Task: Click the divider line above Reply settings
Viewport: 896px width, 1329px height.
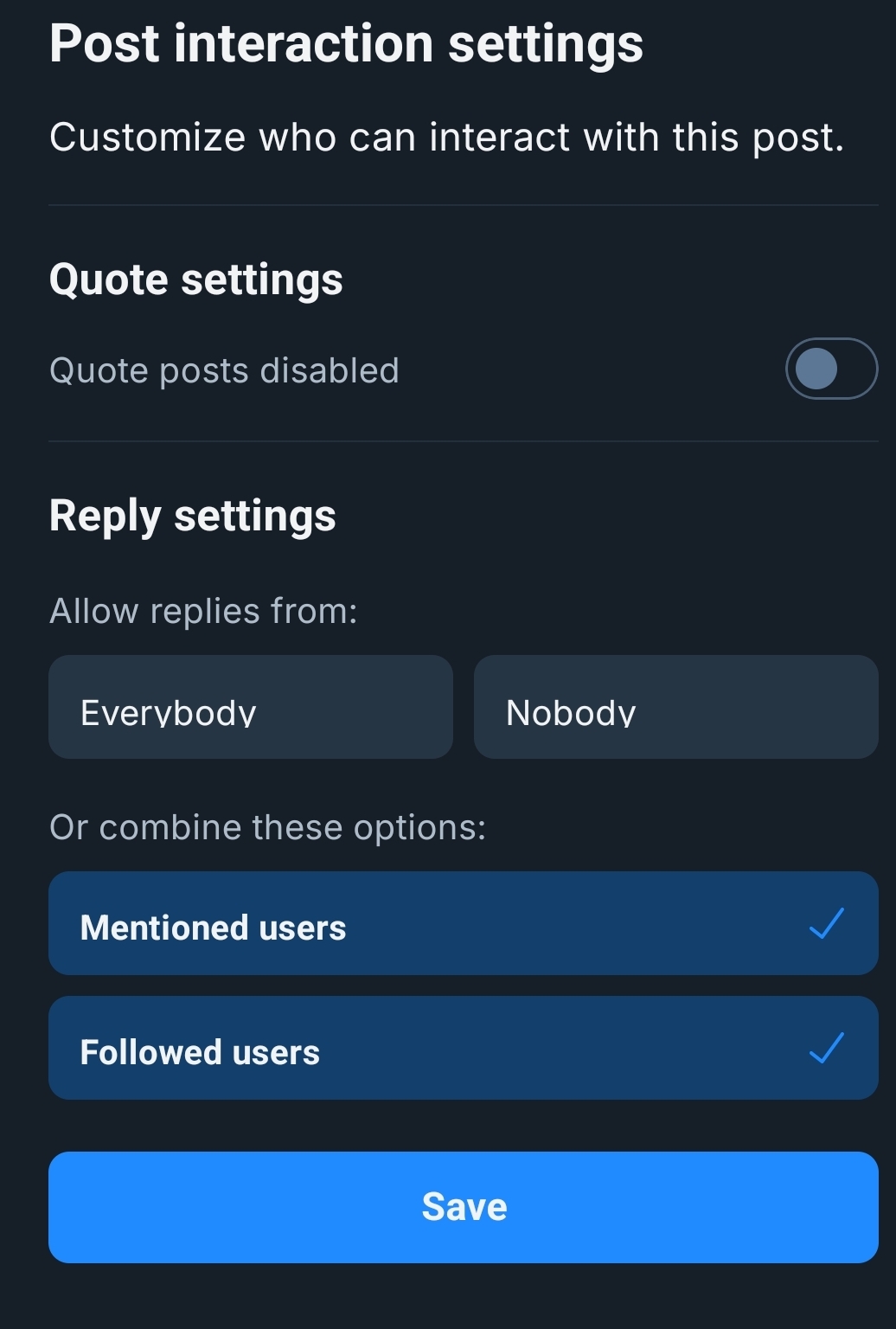Action: point(464,441)
